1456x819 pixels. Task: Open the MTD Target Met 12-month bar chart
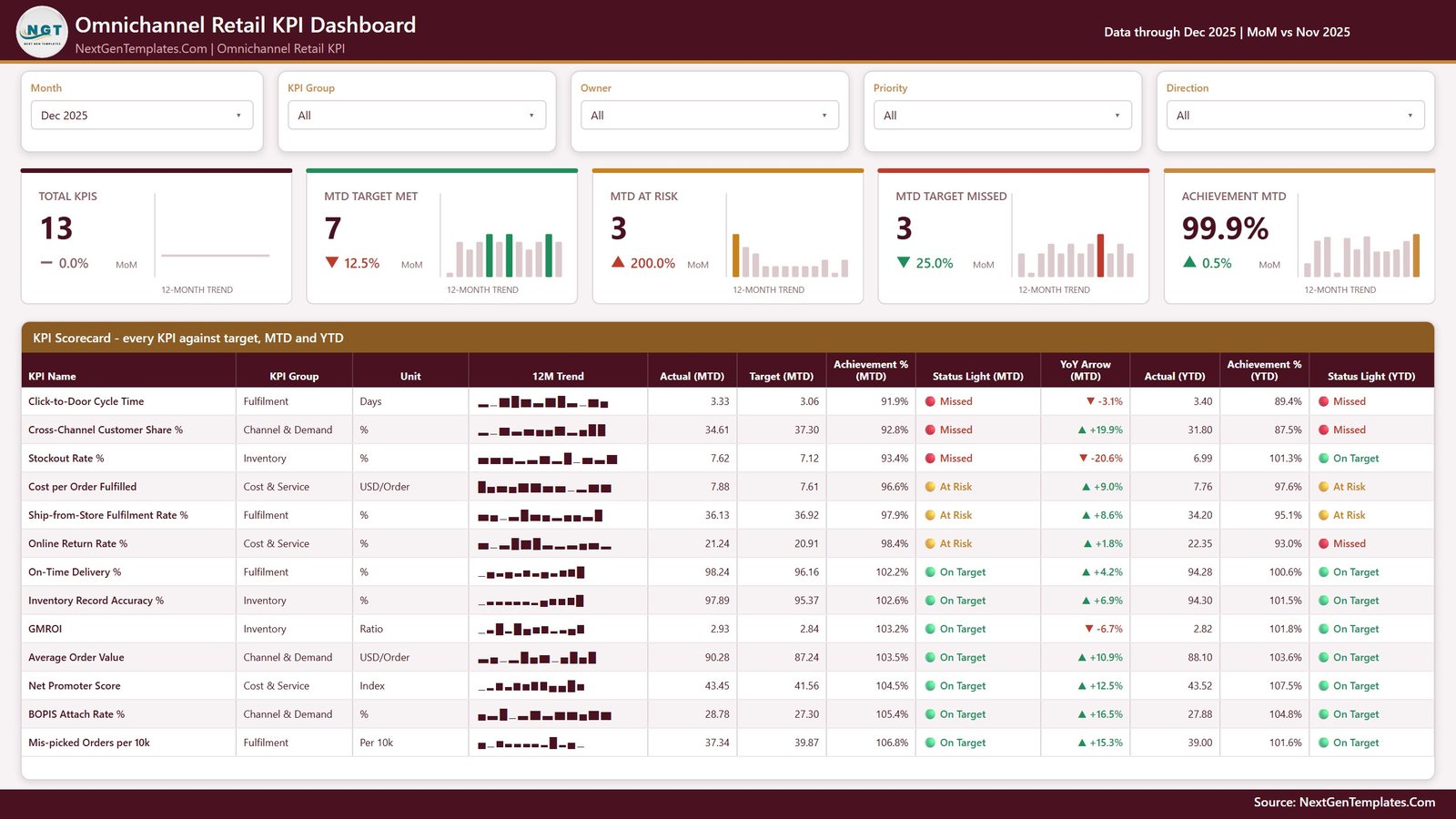coord(505,255)
